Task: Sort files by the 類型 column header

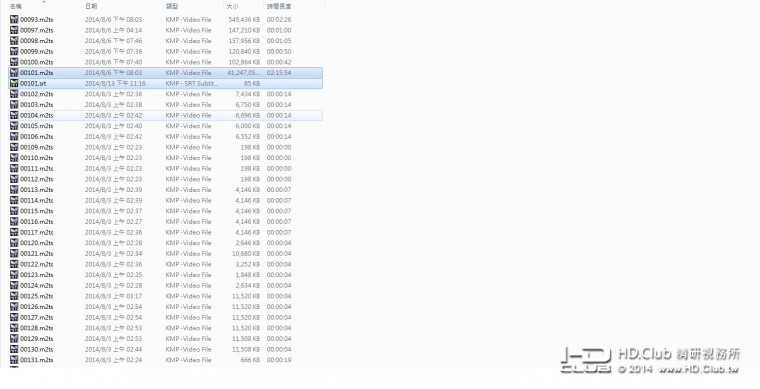Action: [x=172, y=6]
